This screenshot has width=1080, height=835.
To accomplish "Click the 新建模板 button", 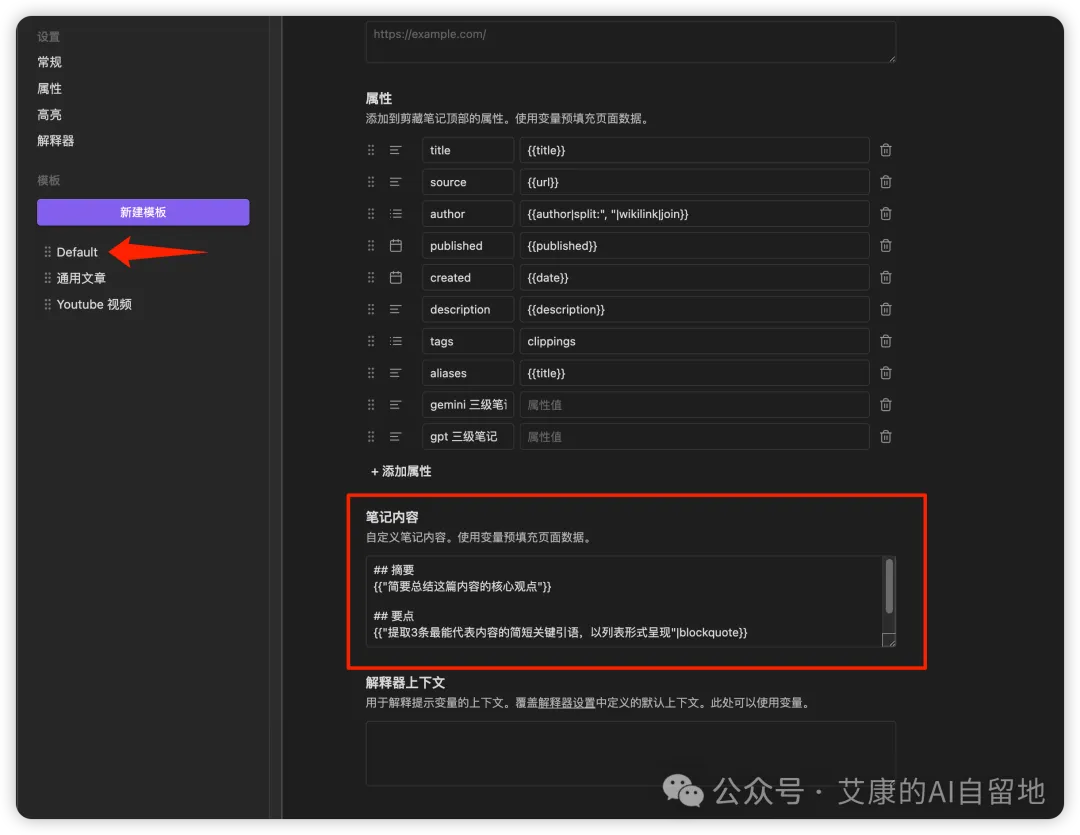I will (143, 212).
